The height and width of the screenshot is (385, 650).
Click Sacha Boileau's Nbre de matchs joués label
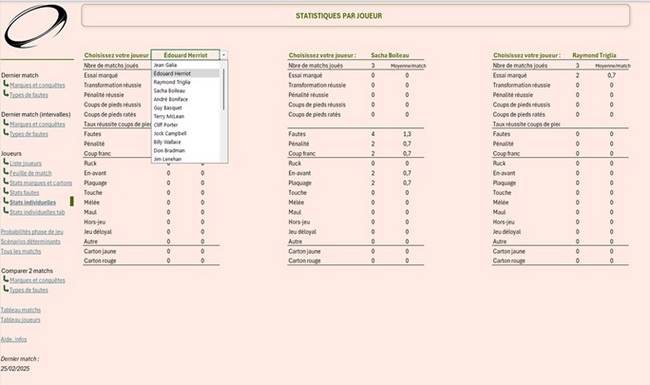(x=315, y=65)
